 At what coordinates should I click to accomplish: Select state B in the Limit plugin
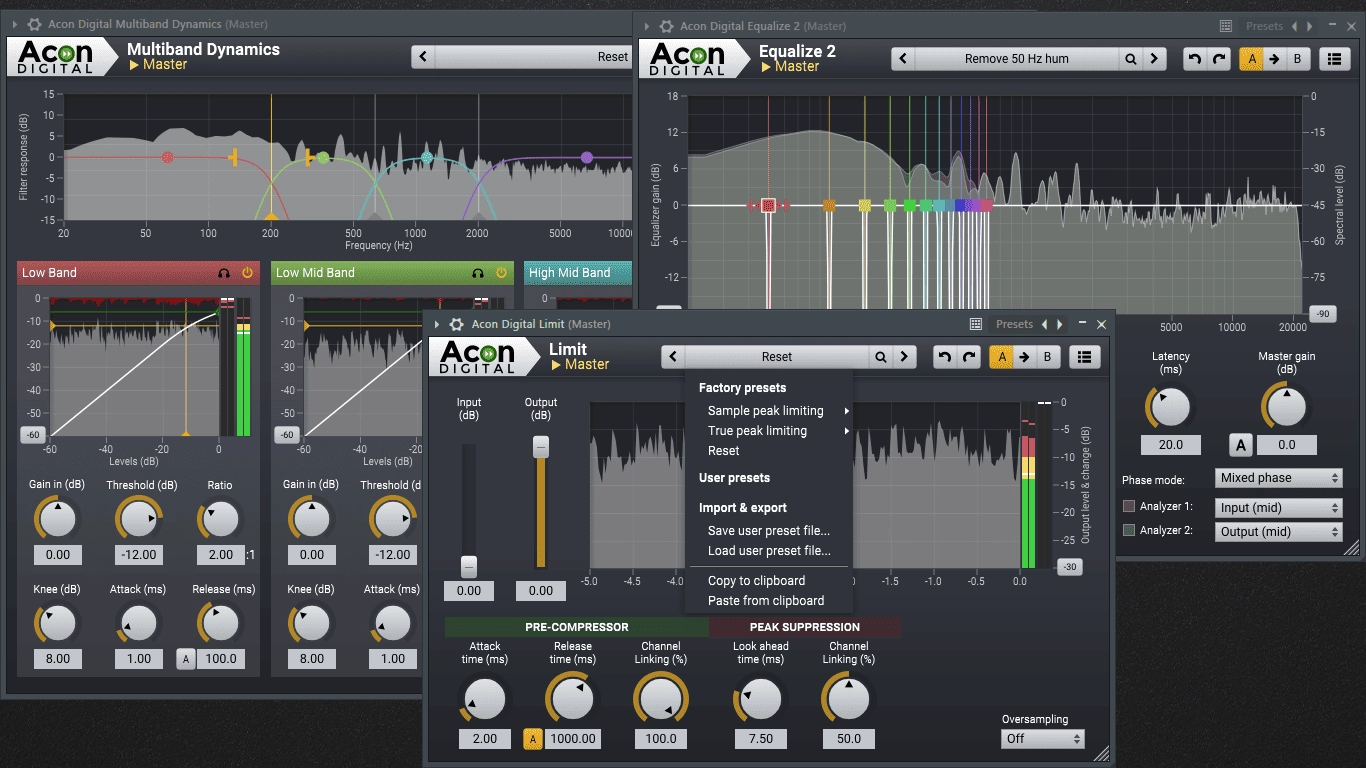(x=1048, y=357)
